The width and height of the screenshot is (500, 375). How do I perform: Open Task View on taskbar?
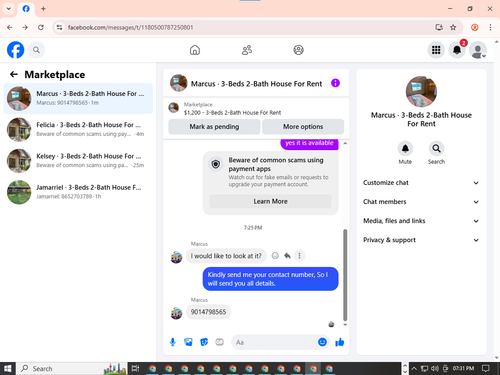pyautogui.click(x=135, y=368)
